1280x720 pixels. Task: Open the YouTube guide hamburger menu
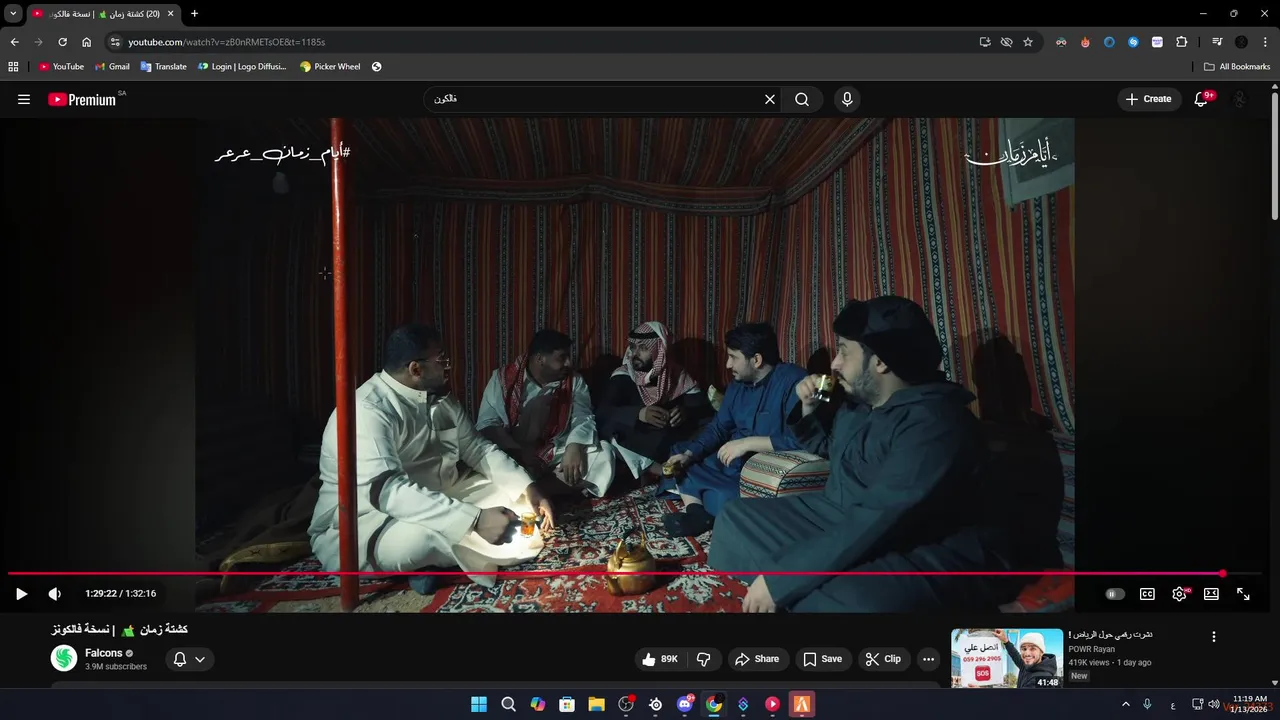click(x=24, y=99)
